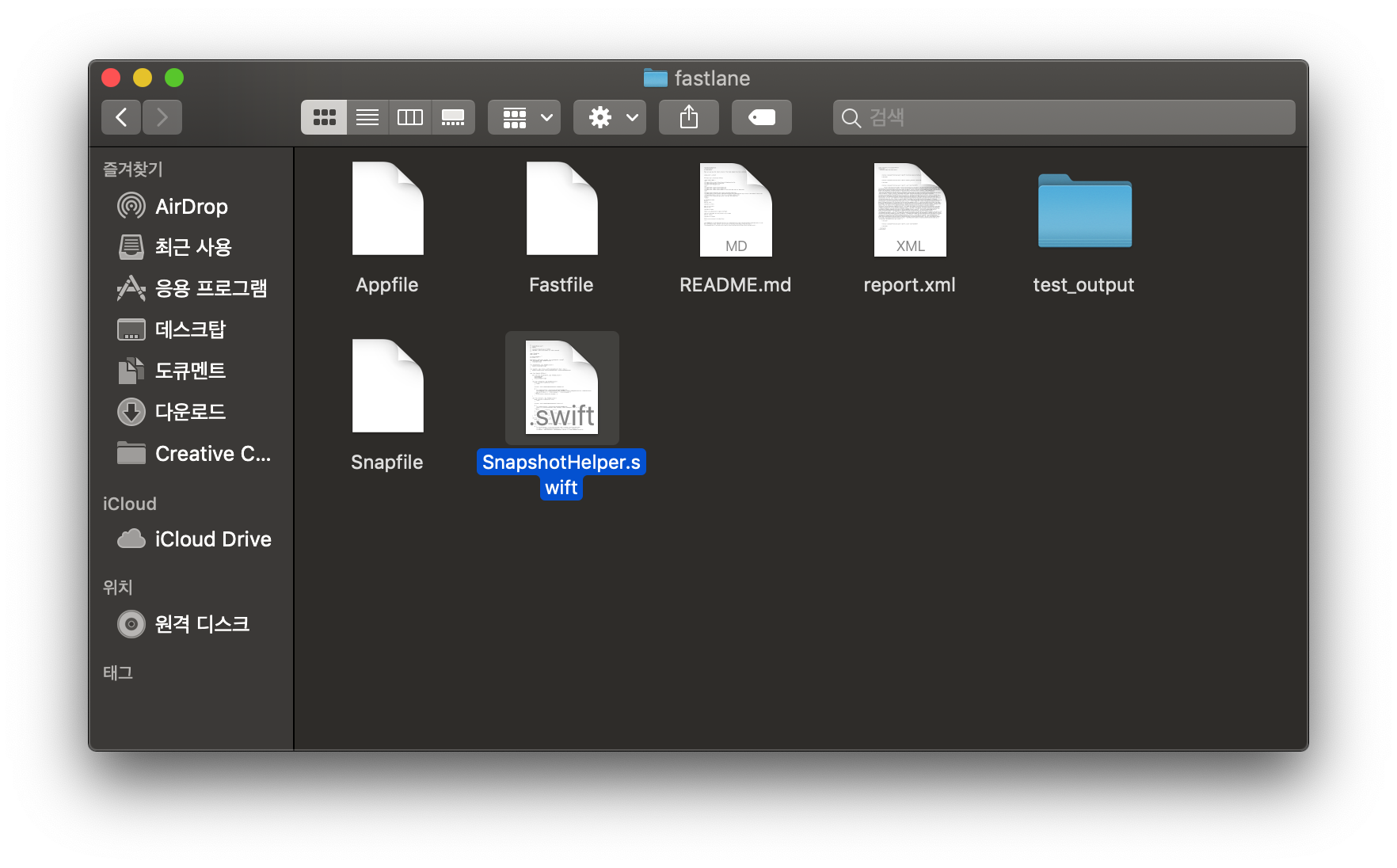Open 데스크탑 in the sidebar

tap(190, 329)
